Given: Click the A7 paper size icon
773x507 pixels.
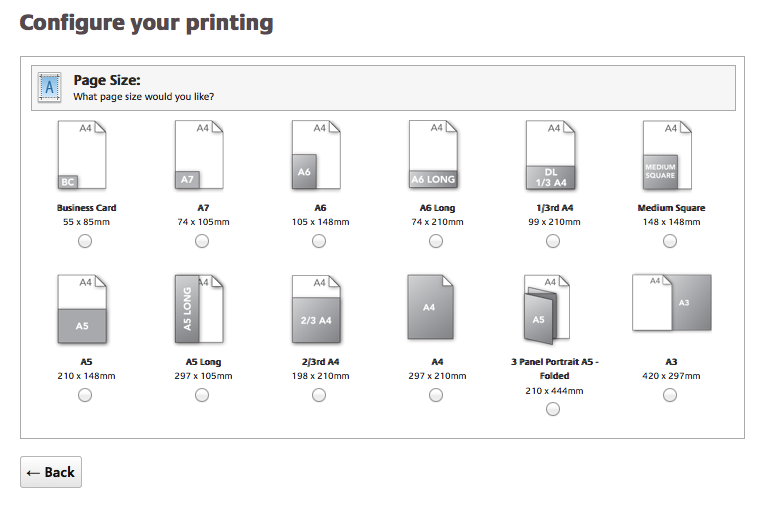Looking at the screenshot, I should coord(199,156).
